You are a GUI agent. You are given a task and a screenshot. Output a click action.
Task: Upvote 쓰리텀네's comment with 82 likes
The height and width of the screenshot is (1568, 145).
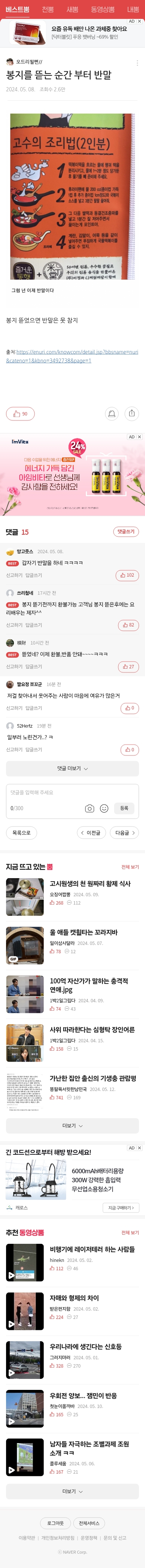(x=128, y=625)
